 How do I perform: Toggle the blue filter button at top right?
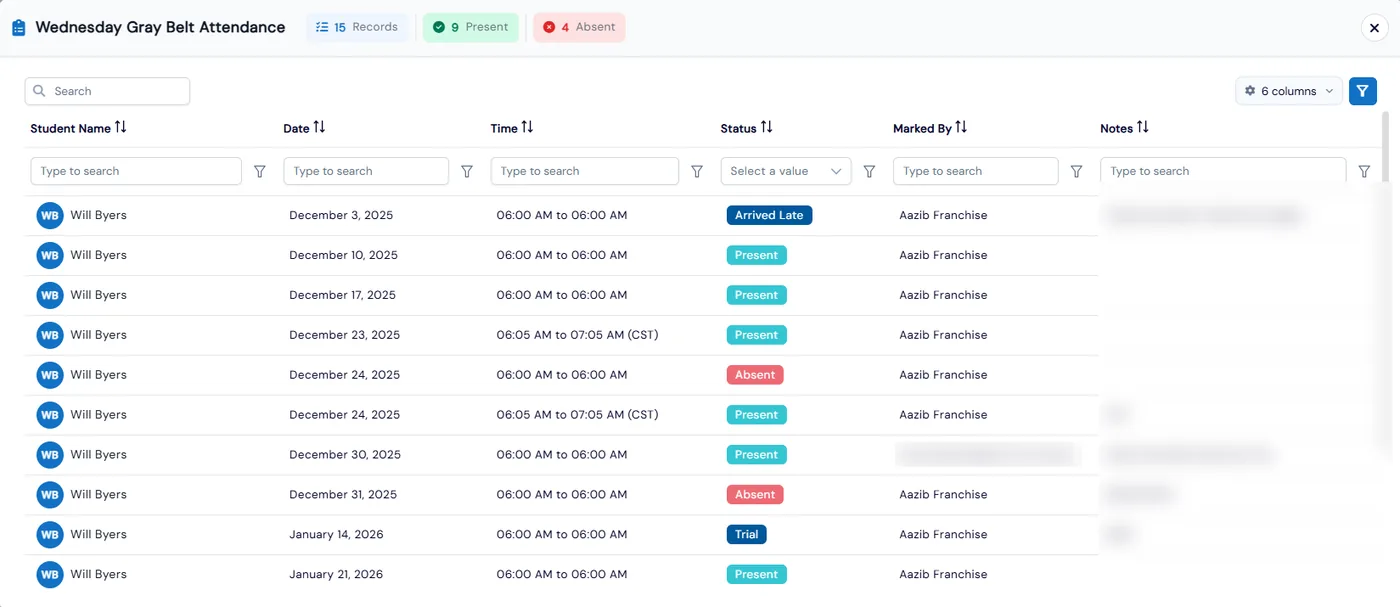pos(1363,91)
